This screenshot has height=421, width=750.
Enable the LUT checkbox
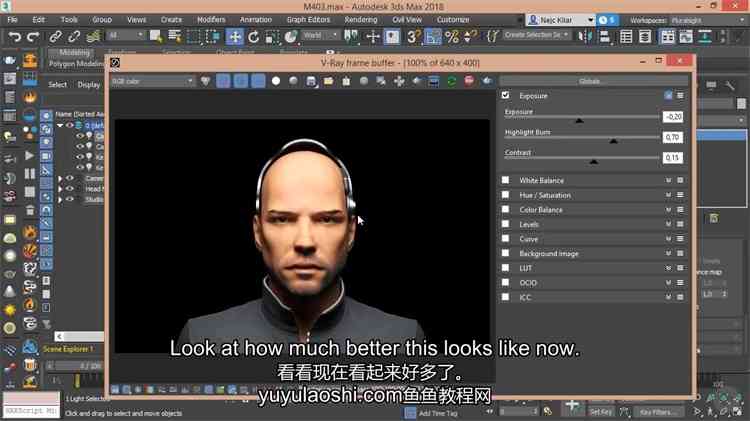(x=506, y=267)
